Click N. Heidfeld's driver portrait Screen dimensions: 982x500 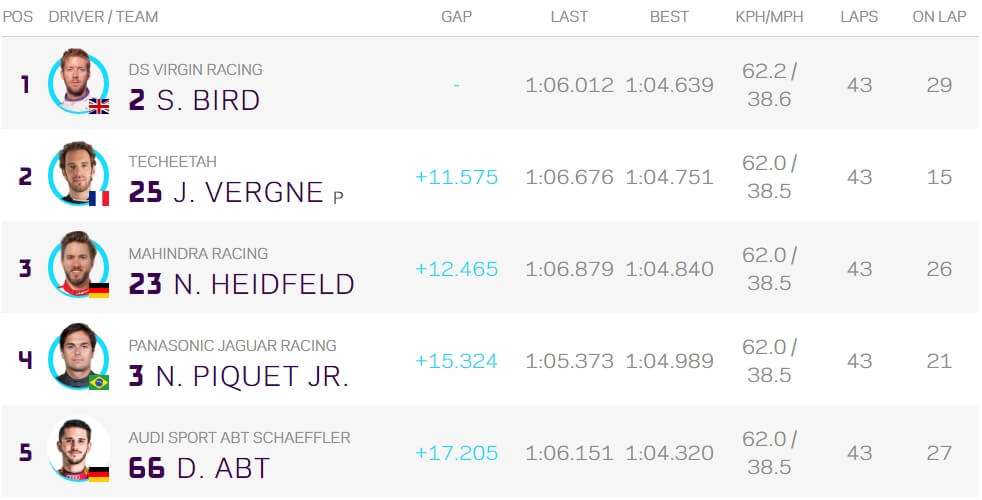click(x=78, y=265)
